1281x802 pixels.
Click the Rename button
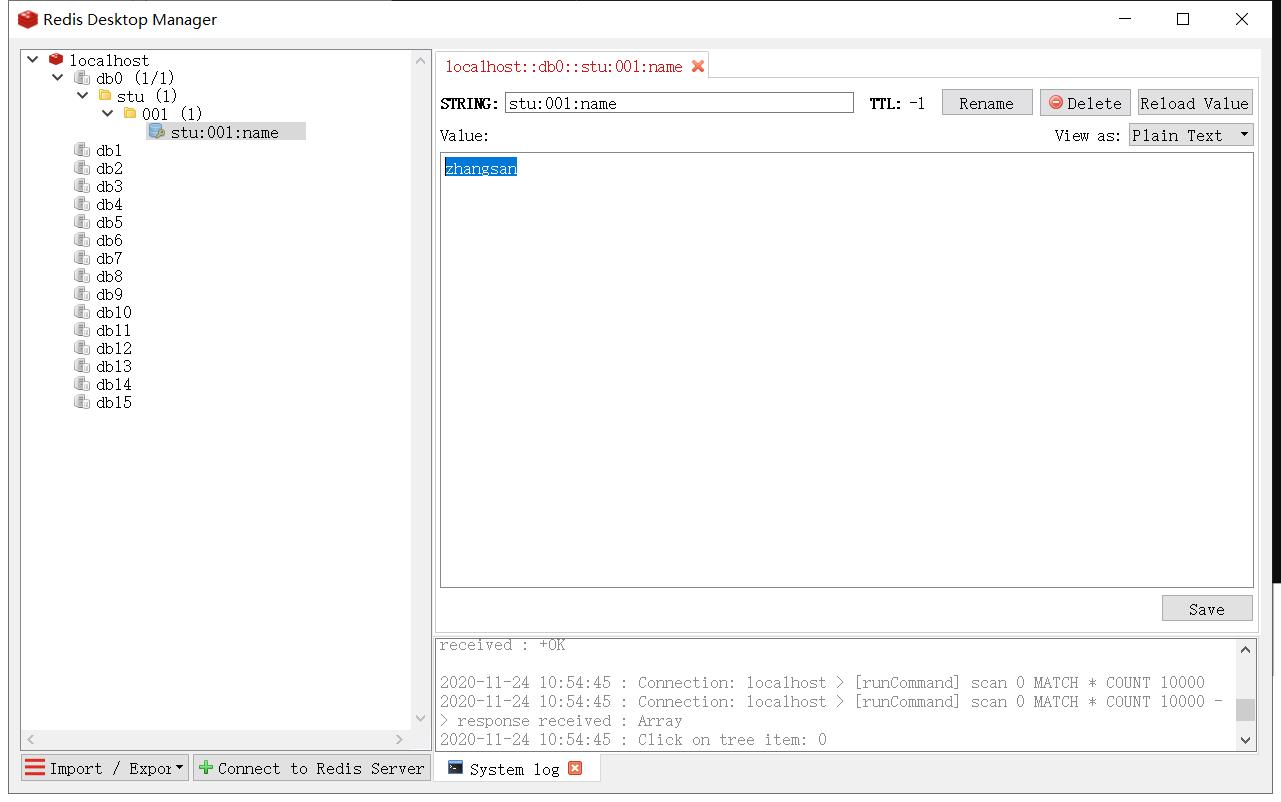pos(986,103)
